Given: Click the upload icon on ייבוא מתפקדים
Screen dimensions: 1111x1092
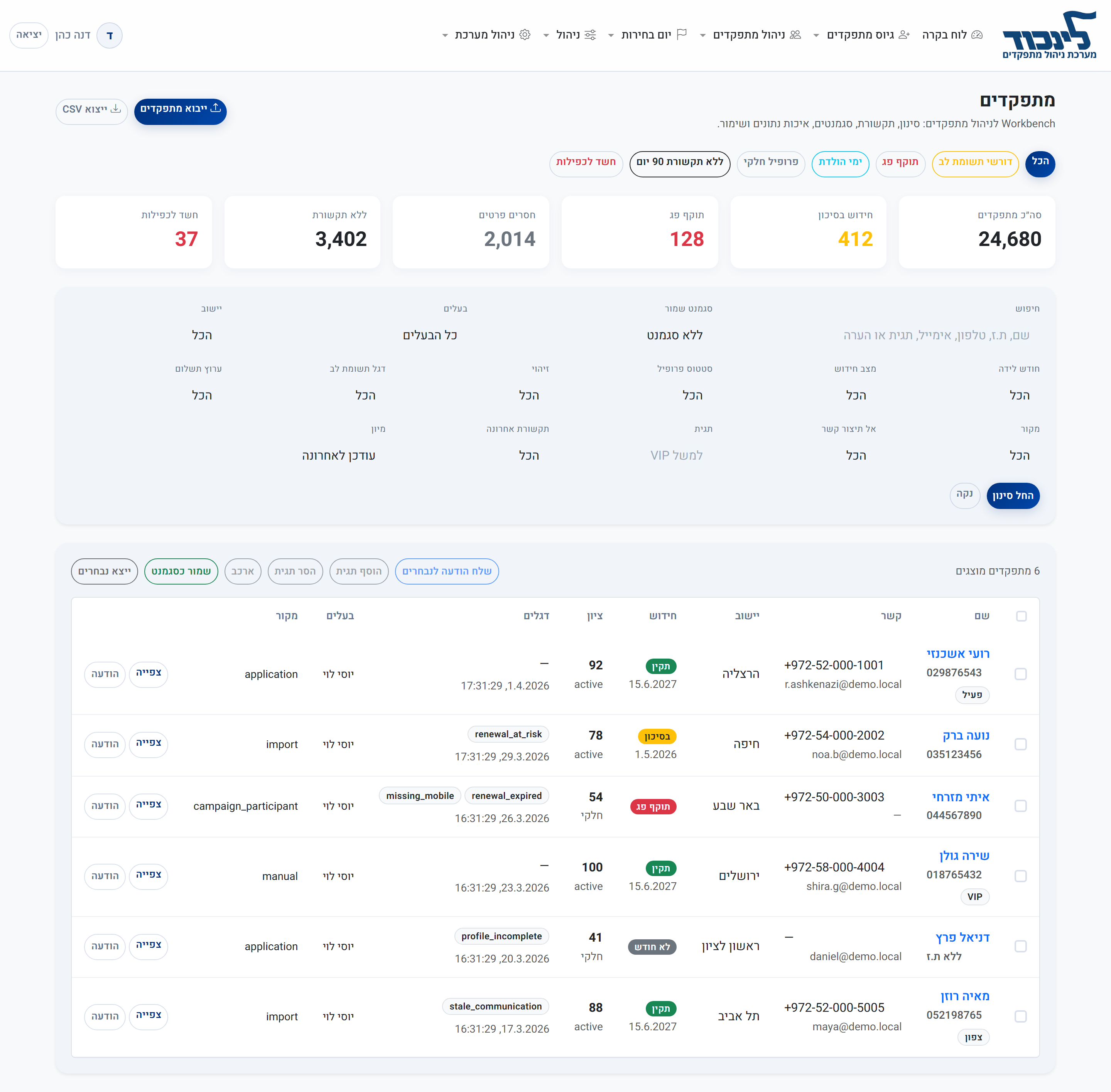Looking at the screenshot, I should pyautogui.click(x=216, y=108).
